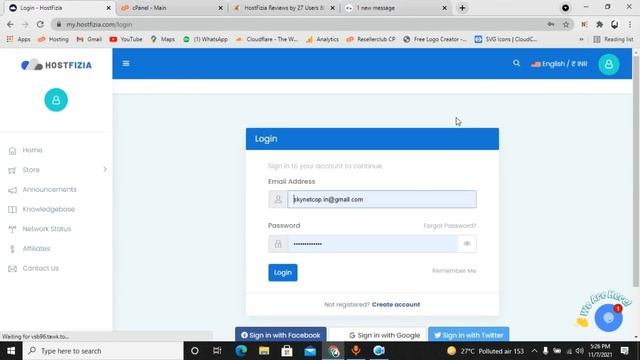Open Microsoft Store from taskbar

(x=287, y=351)
